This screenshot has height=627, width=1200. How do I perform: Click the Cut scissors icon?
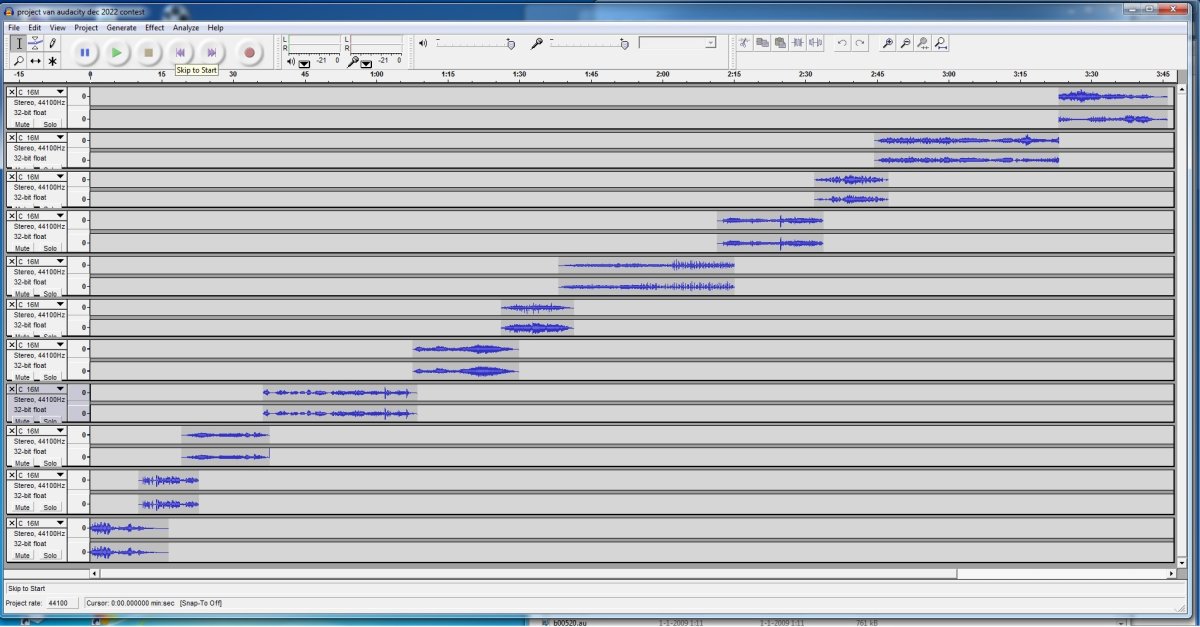point(744,43)
